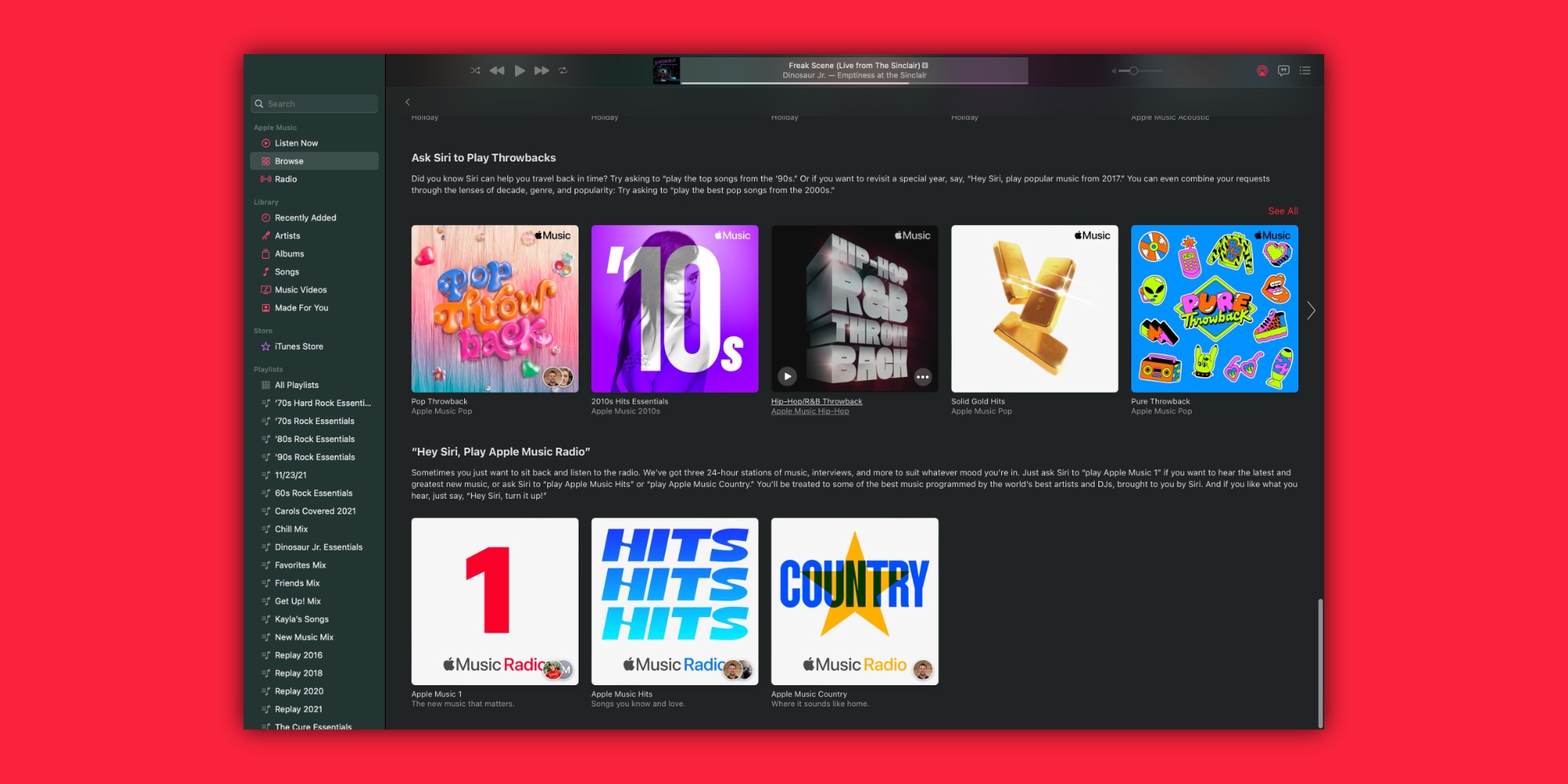This screenshot has height=784, width=1568.
Task: Click the Search field
Action: (314, 103)
